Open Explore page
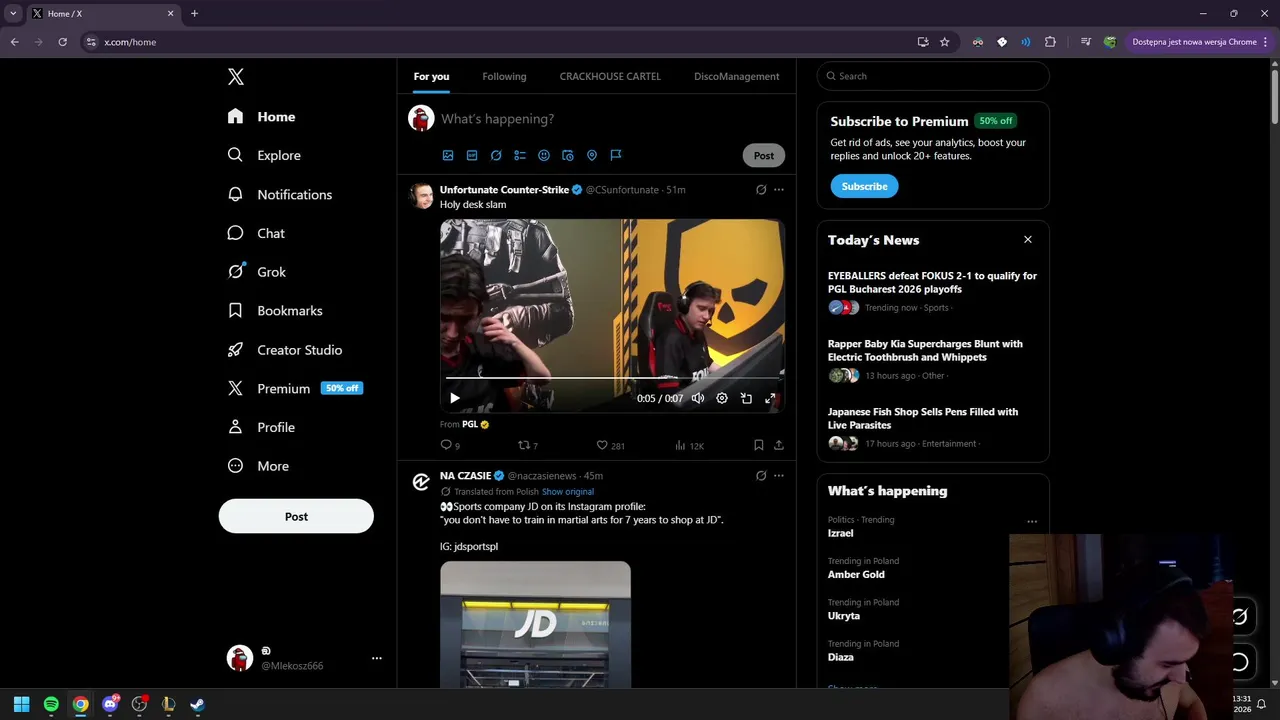 (x=264, y=155)
